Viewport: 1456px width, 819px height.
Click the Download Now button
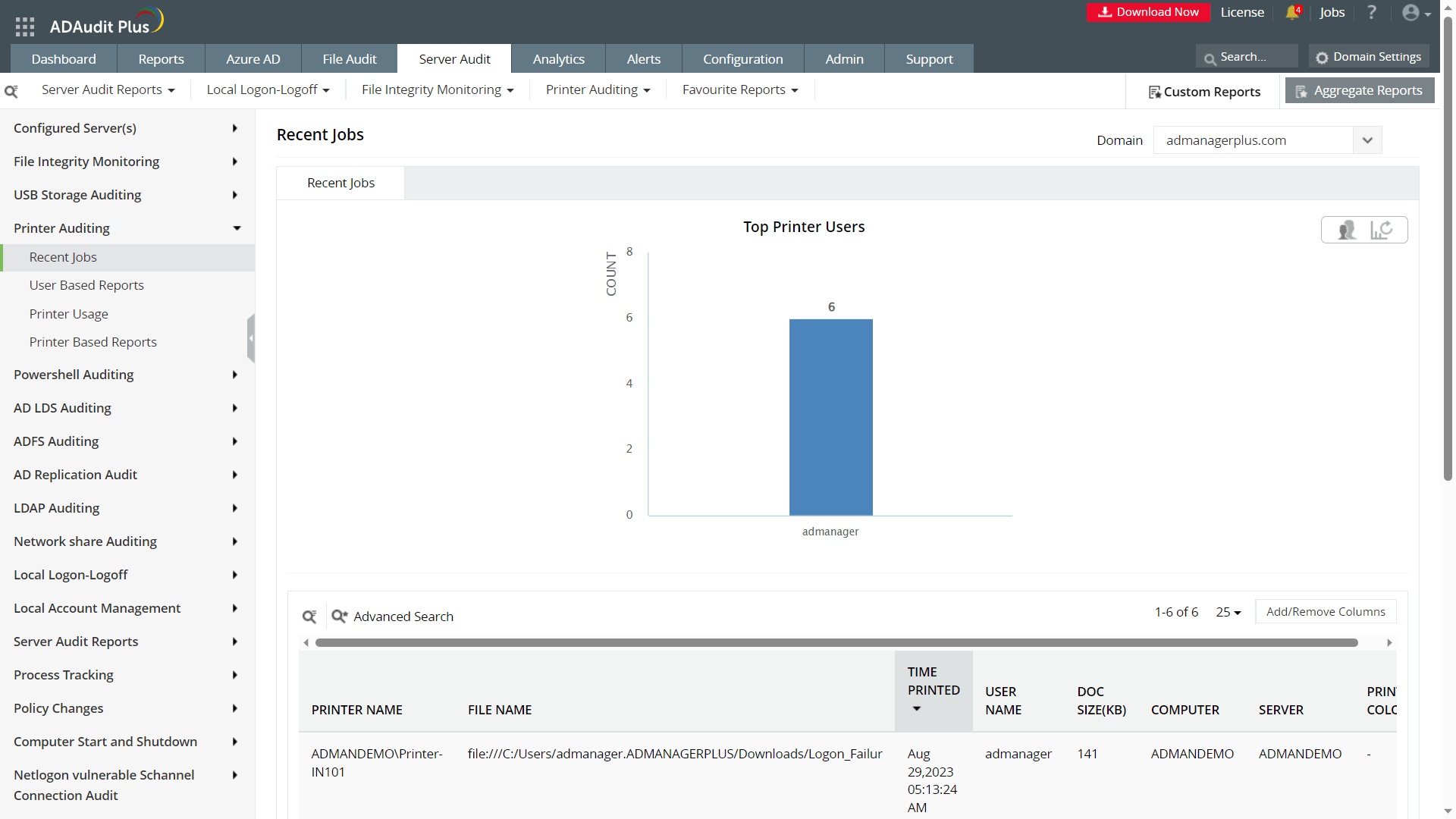(1148, 12)
